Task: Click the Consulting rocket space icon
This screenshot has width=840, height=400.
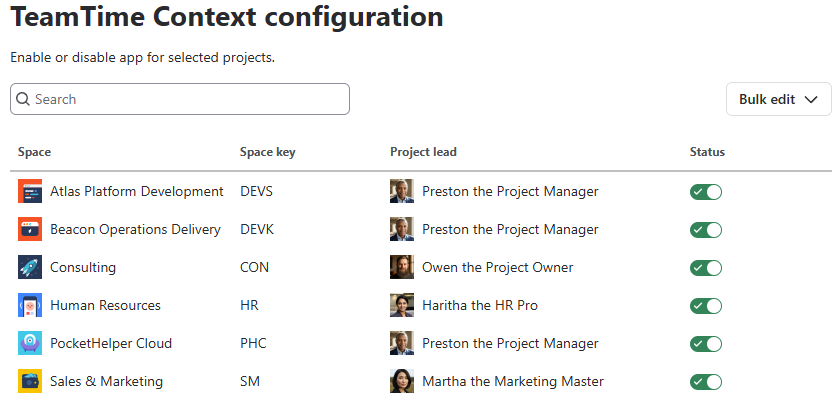Action: click(30, 267)
